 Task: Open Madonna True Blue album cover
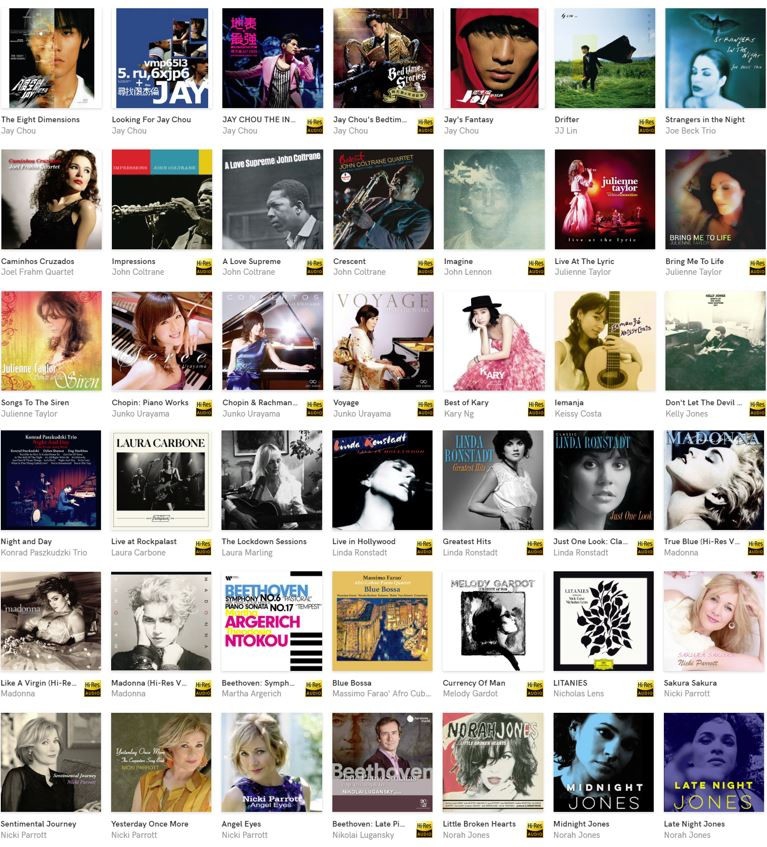tap(714, 480)
